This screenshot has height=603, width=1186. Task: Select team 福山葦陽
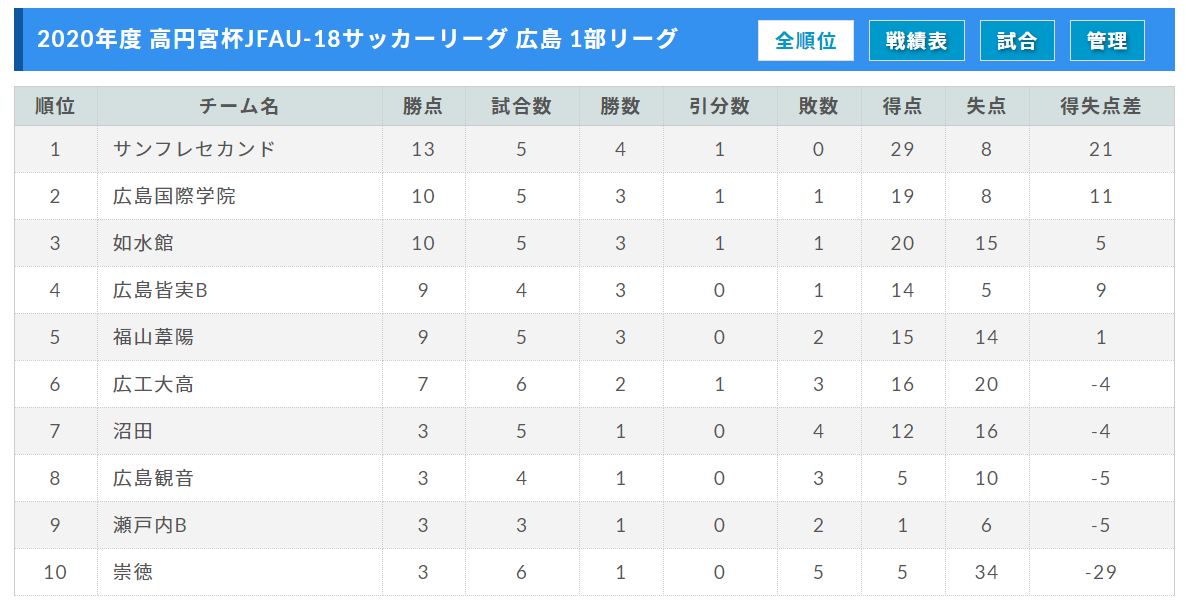pos(154,337)
